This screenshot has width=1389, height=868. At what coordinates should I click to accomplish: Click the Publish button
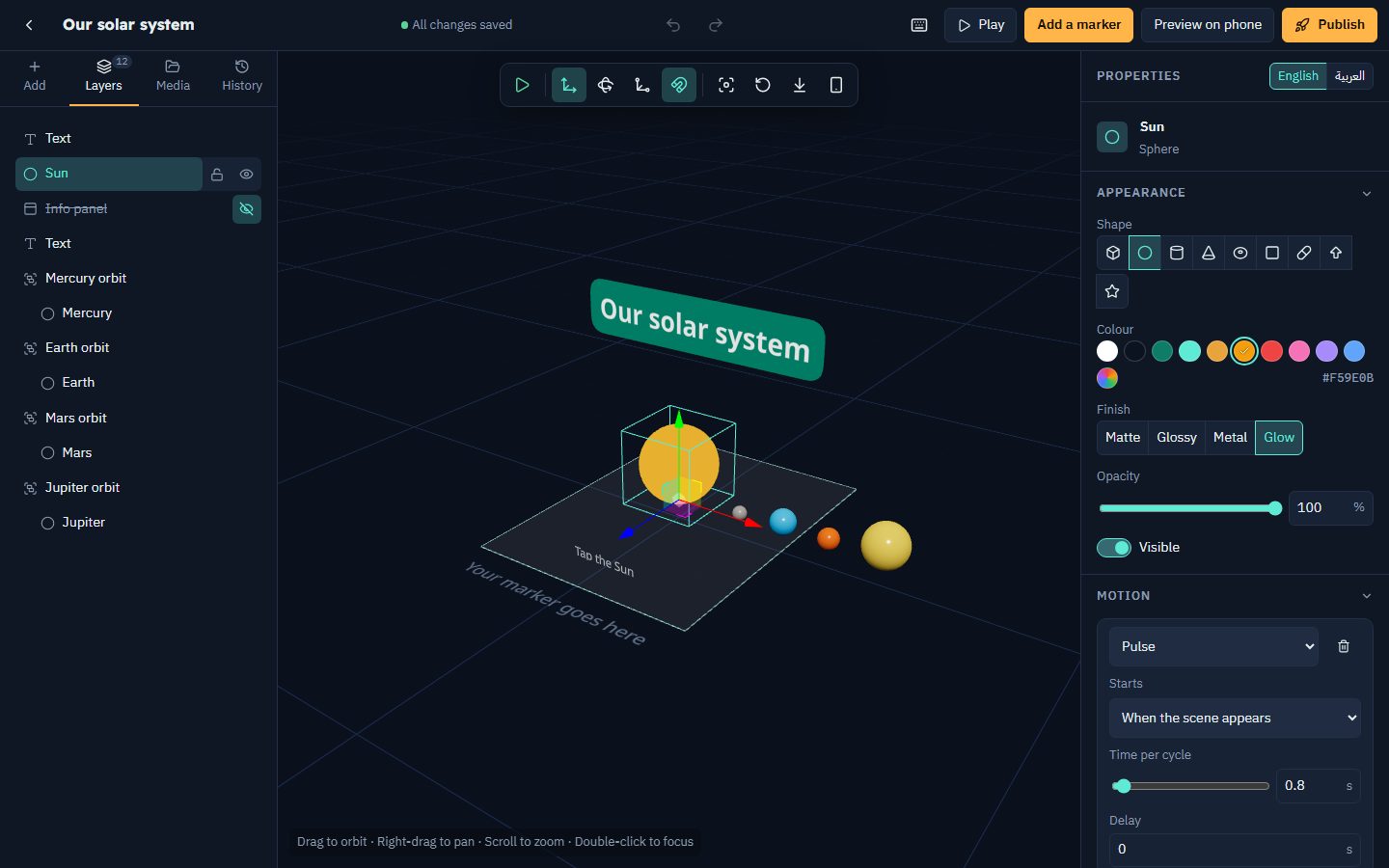[x=1329, y=25]
